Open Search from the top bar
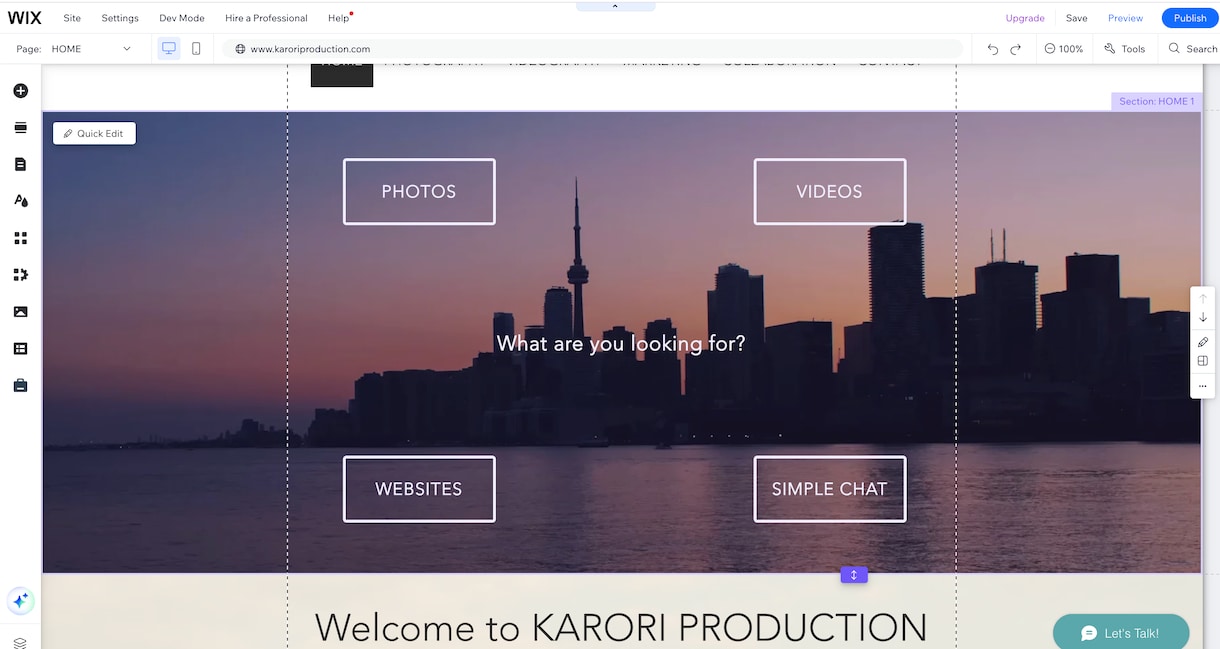This screenshot has height=649, width=1220. [1192, 48]
